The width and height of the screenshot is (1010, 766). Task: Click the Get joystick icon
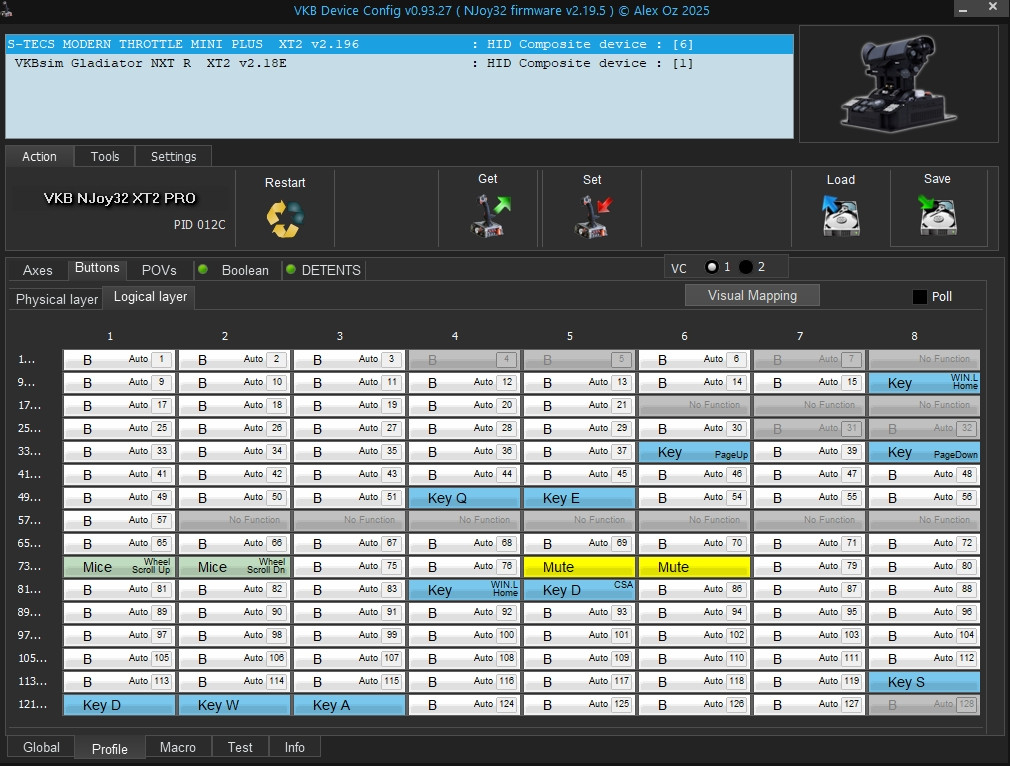pyautogui.click(x=489, y=216)
